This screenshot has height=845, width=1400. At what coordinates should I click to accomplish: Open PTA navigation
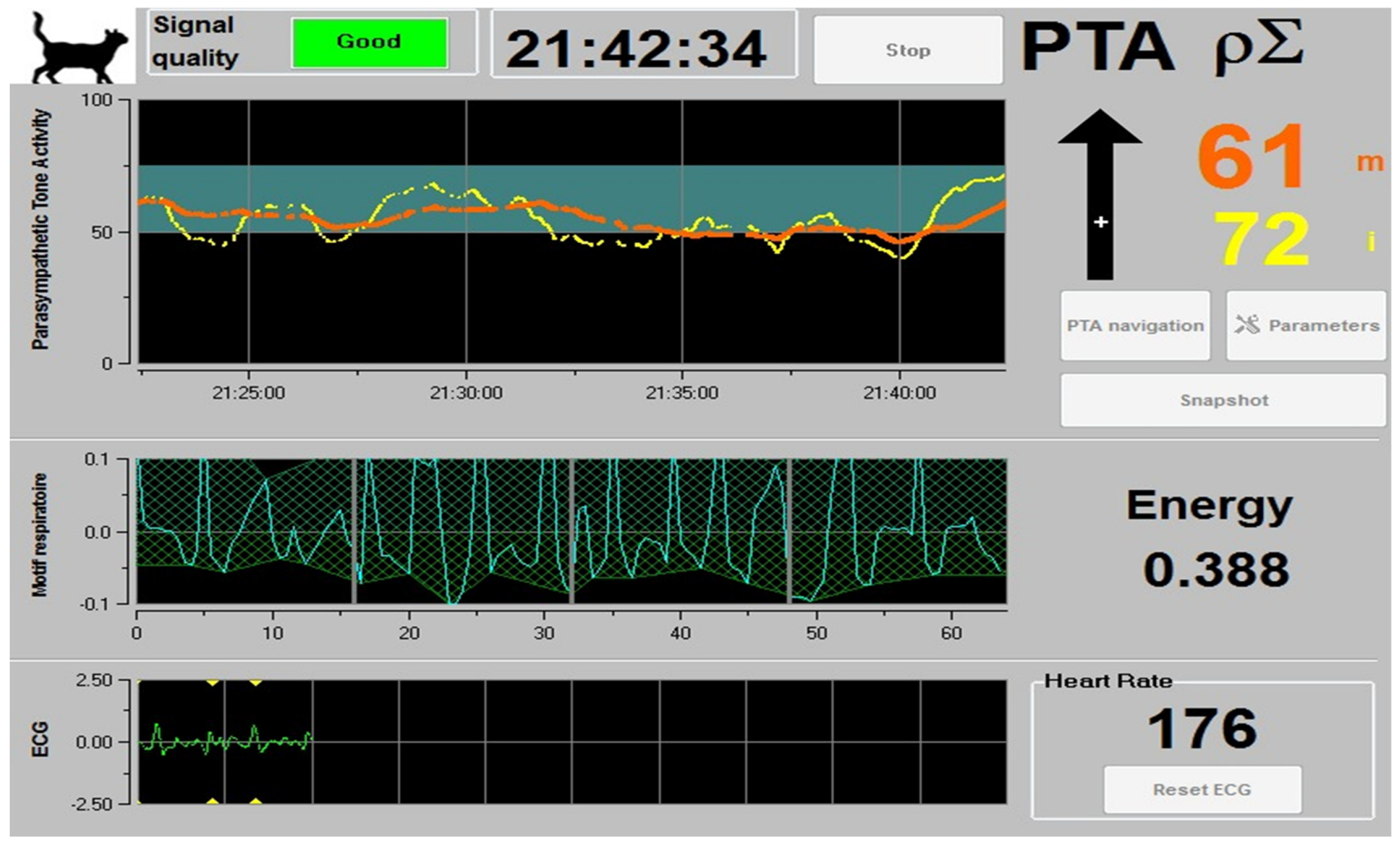(x=1135, y=325)
